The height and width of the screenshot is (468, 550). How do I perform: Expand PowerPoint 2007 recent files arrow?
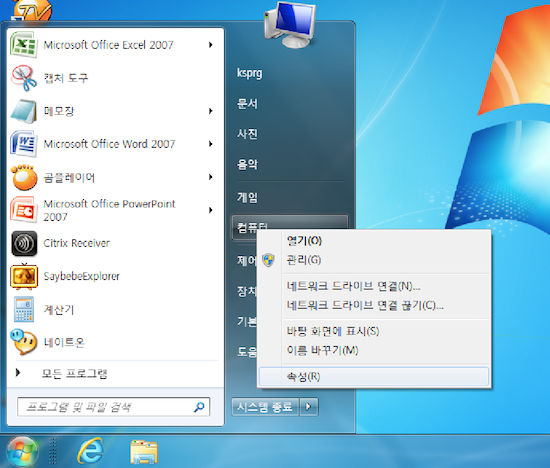click(x=210, y=210)
